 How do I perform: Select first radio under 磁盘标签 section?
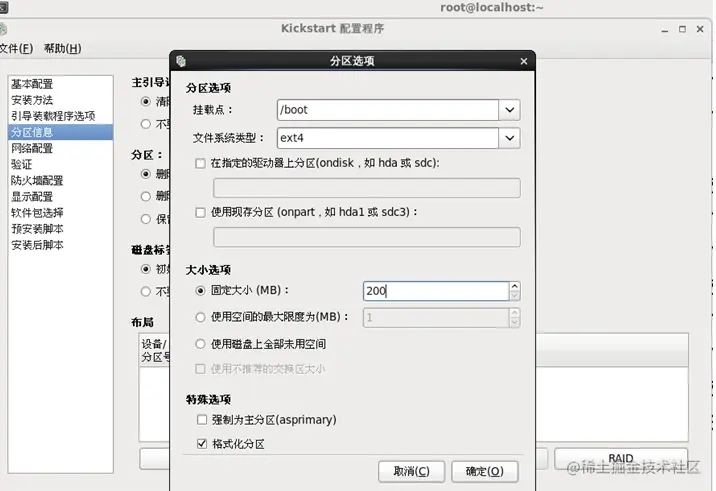pos(146,269)
